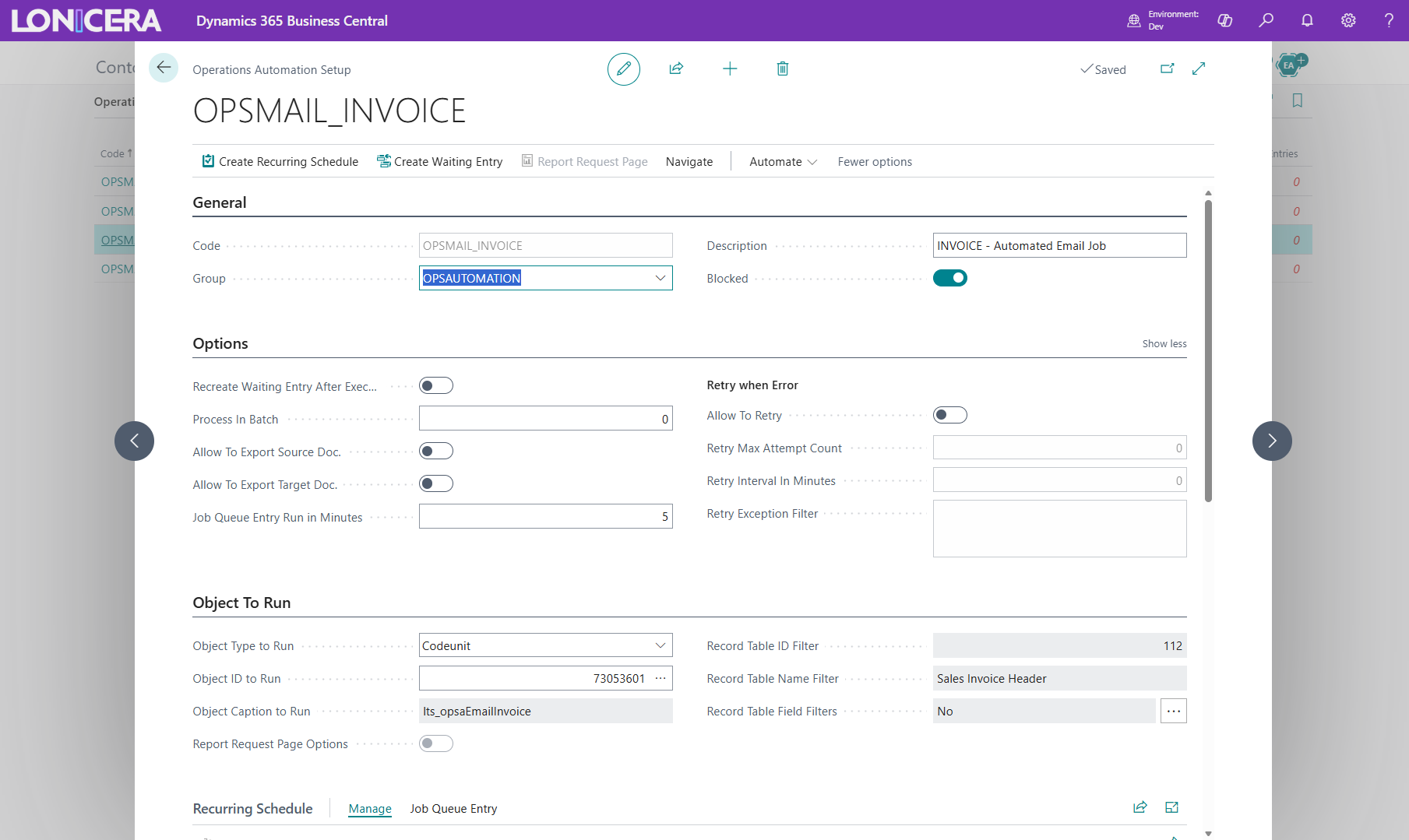
Task: Open the Group dropdown arrow
Action: (660, 278)
